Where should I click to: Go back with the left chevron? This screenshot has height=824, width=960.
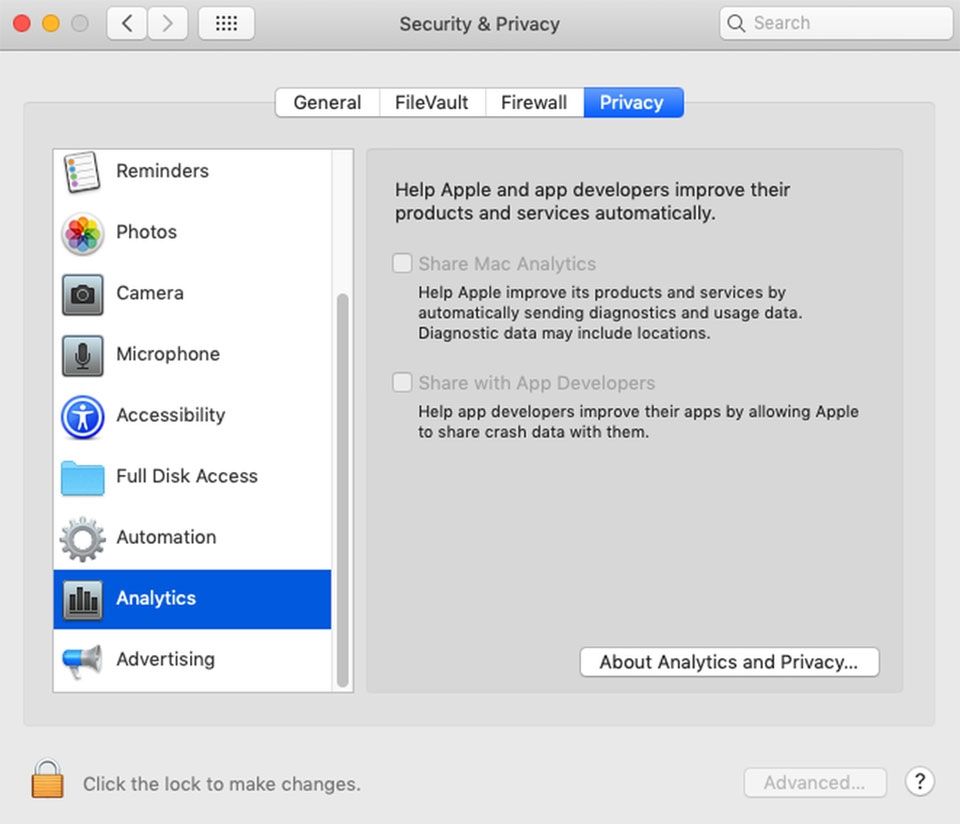click(x=127, y=23)
